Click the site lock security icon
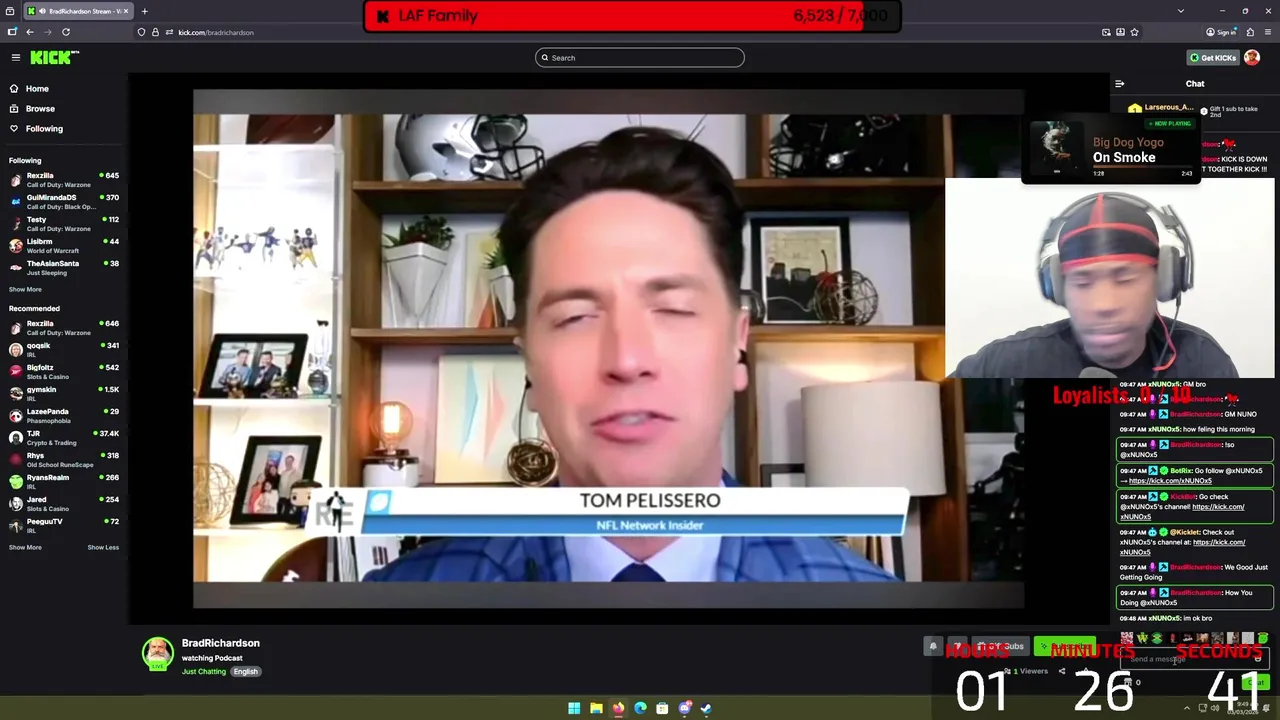This screenshot has height=720, width=1280. [x=155, y=32]
